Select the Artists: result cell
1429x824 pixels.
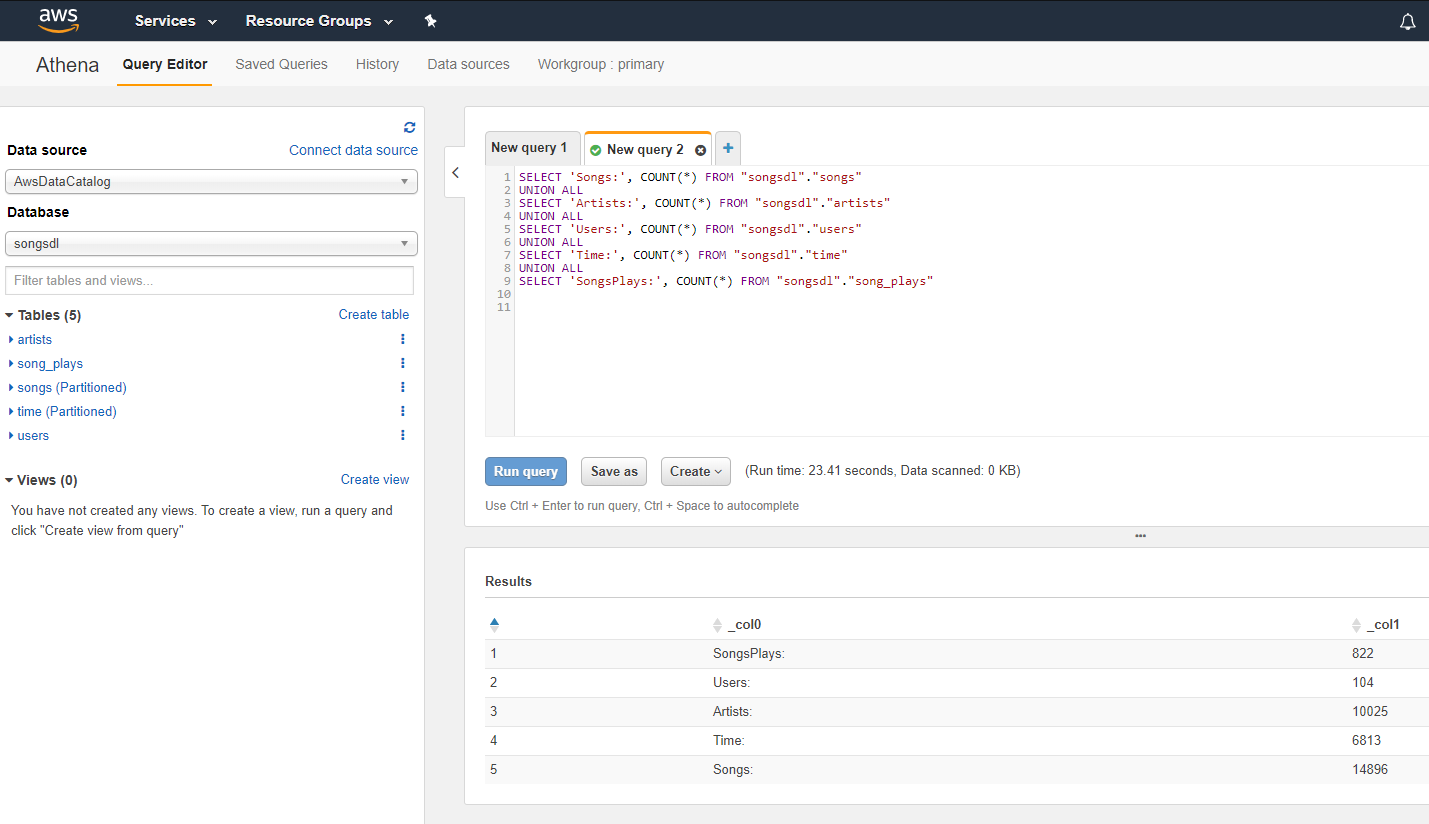tap(732, 711)
